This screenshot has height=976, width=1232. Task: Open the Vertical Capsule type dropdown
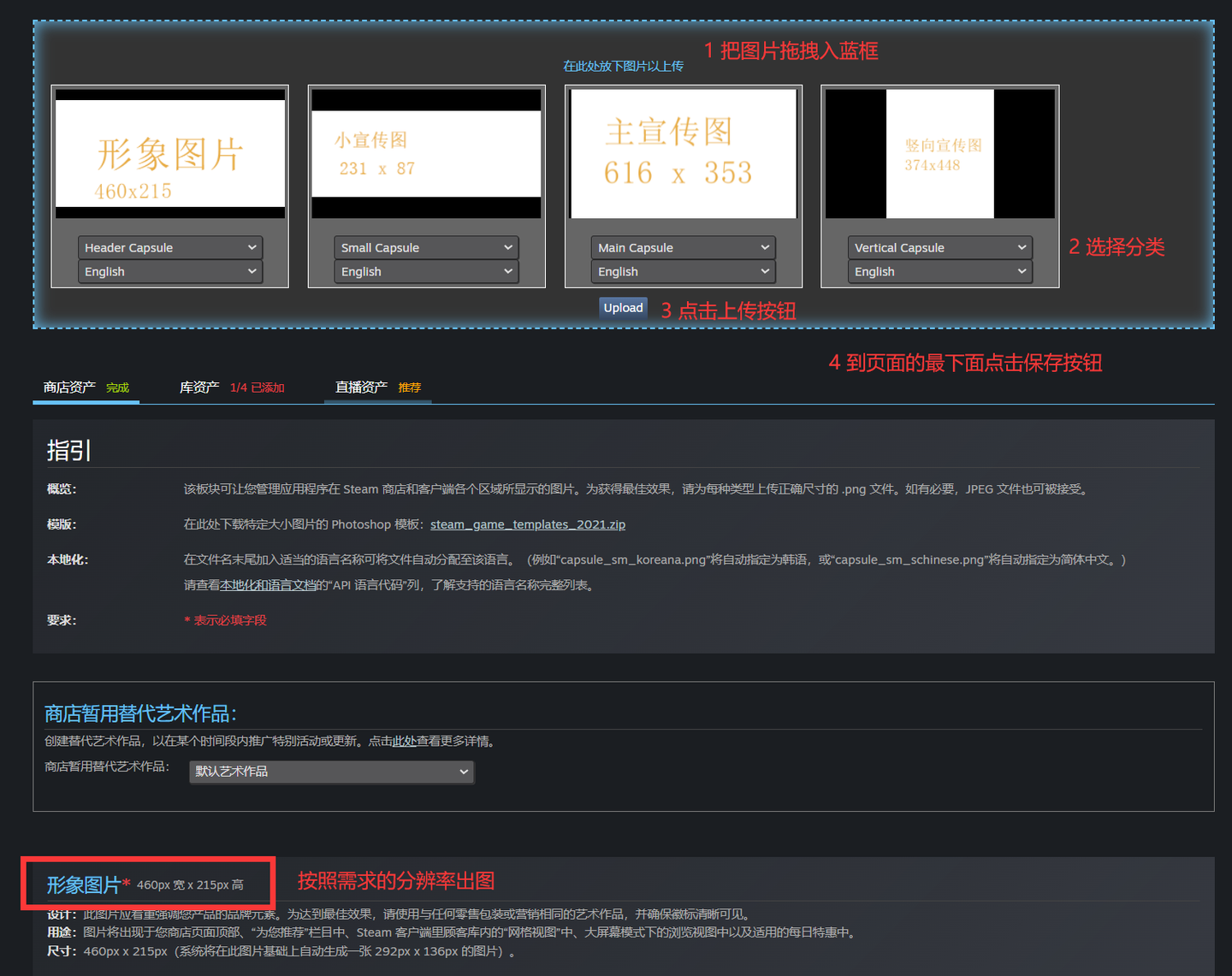point(939,248)
